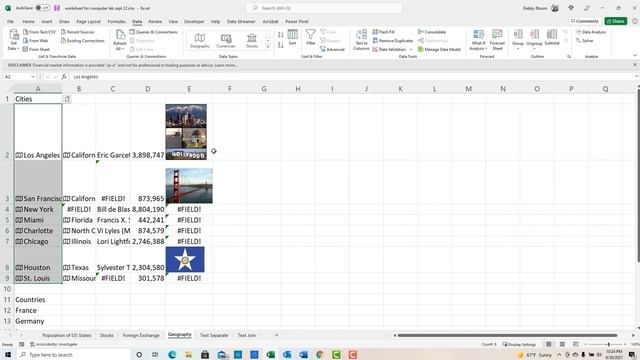This screenshot has width=640, height=360.
Task: Expand the Name Box dropdown
Action: 33,77
